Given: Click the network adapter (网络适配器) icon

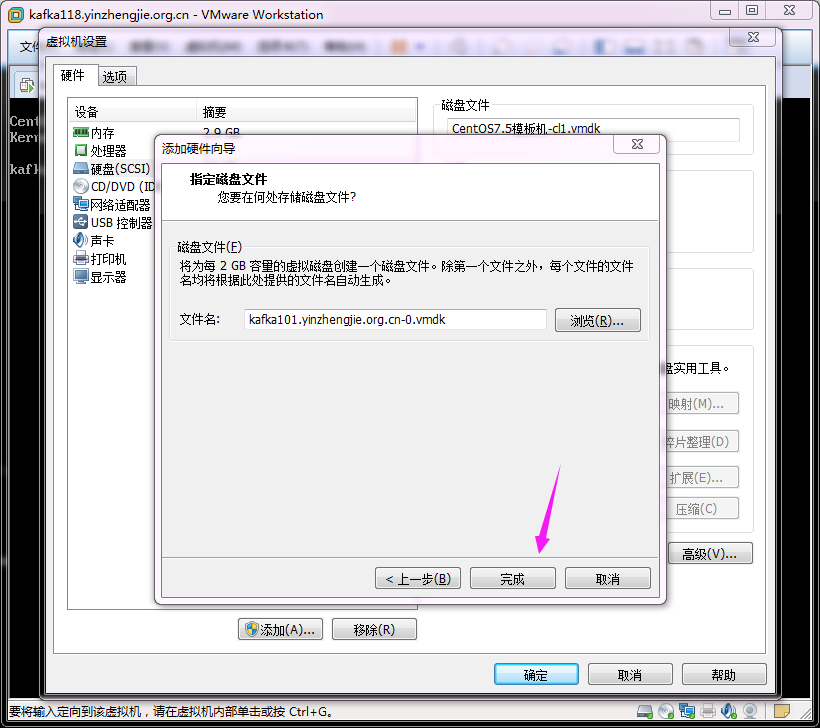Looking at the screenshot, I should tap(81, 204).
